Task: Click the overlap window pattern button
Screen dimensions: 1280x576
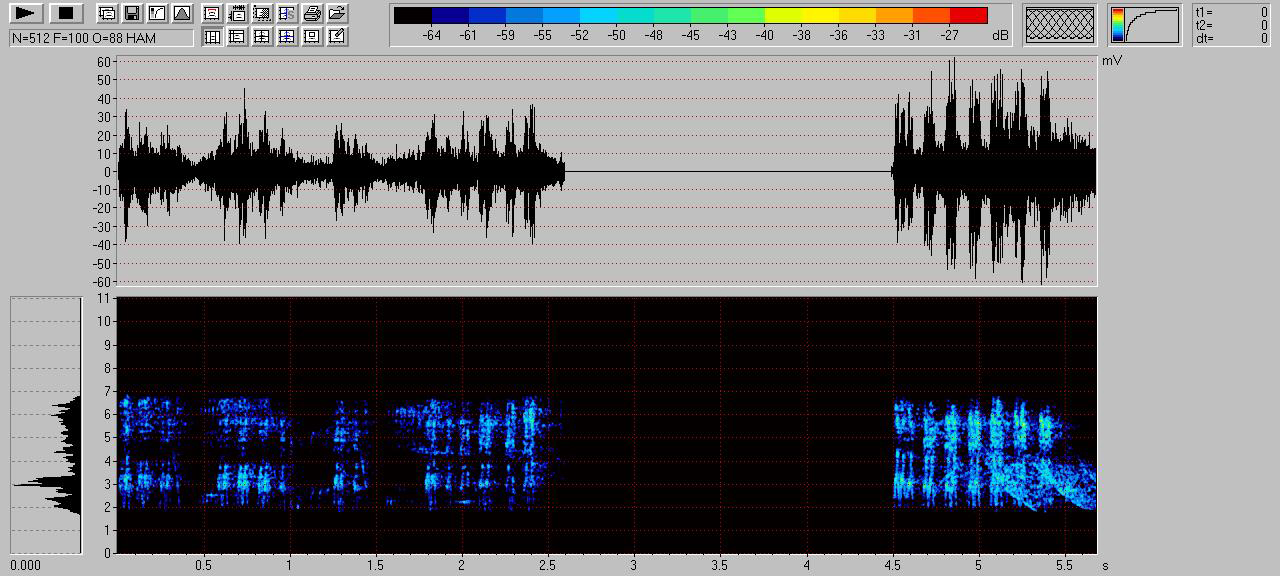Action: (x=1059, y=24)
